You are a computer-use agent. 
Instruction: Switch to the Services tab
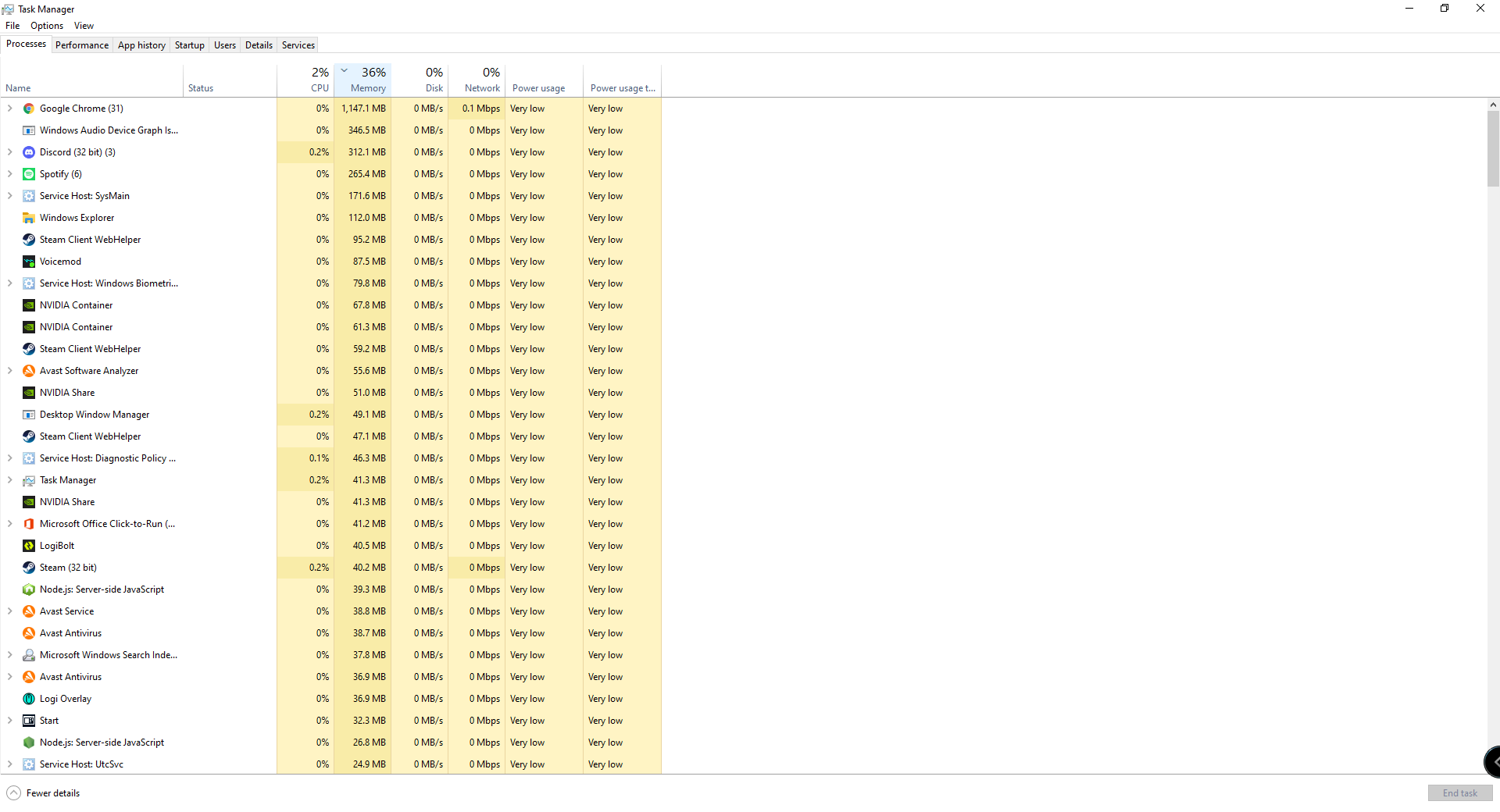pos(298,45)
